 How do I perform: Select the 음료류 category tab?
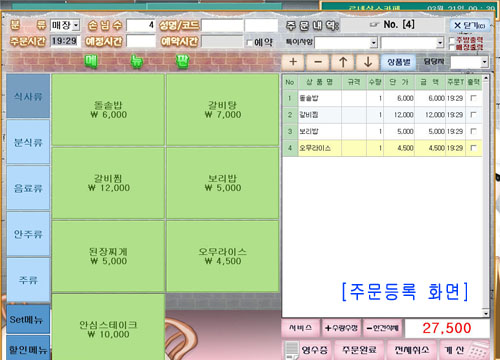[28, 188]
